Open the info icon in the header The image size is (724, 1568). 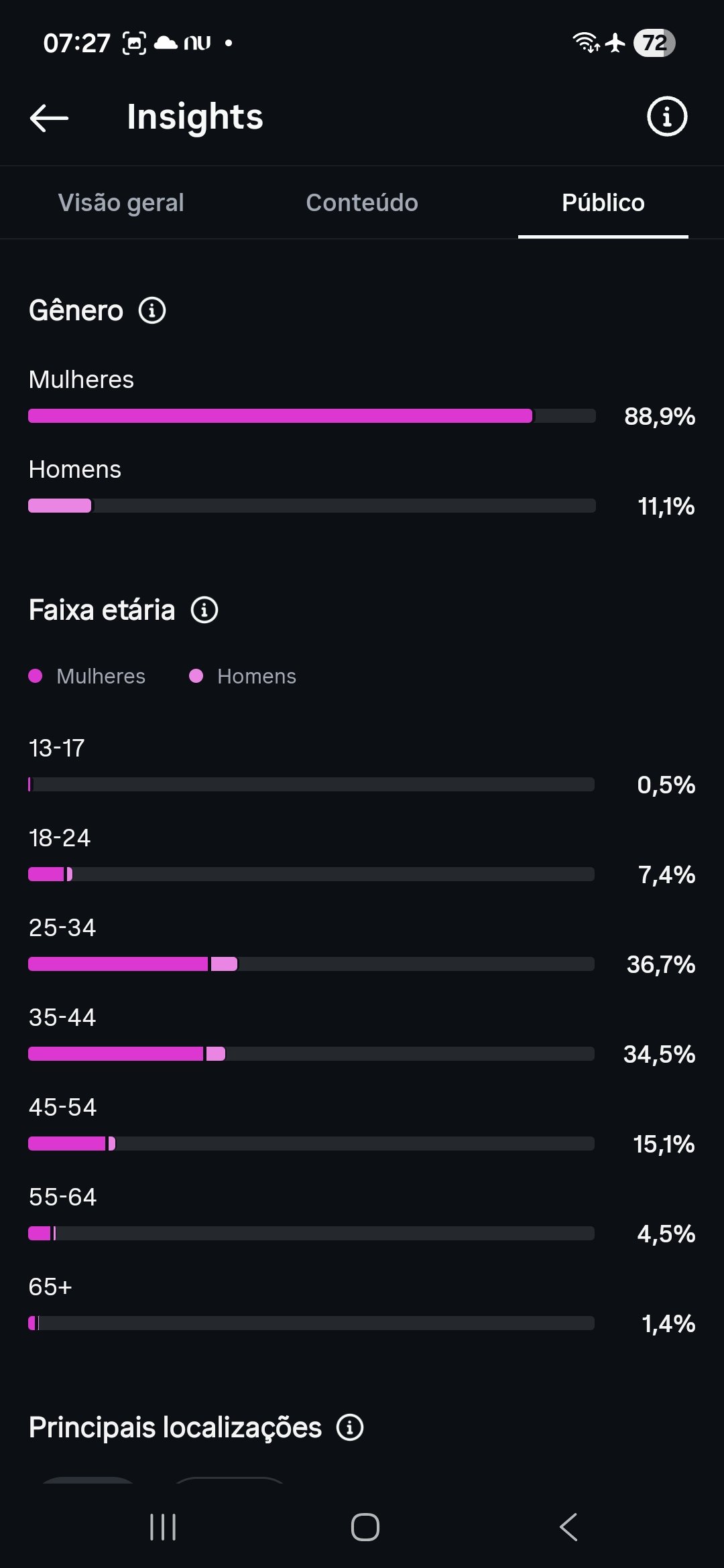[666, 117]
